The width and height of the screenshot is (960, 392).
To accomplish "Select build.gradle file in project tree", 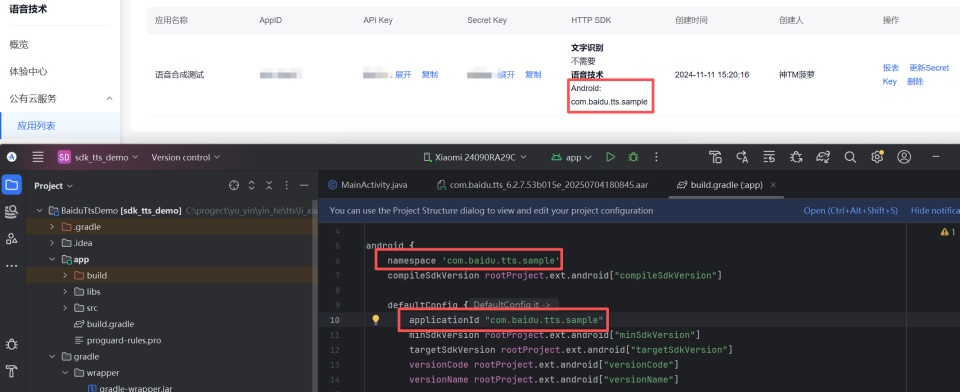I will [x=103, y=324].
